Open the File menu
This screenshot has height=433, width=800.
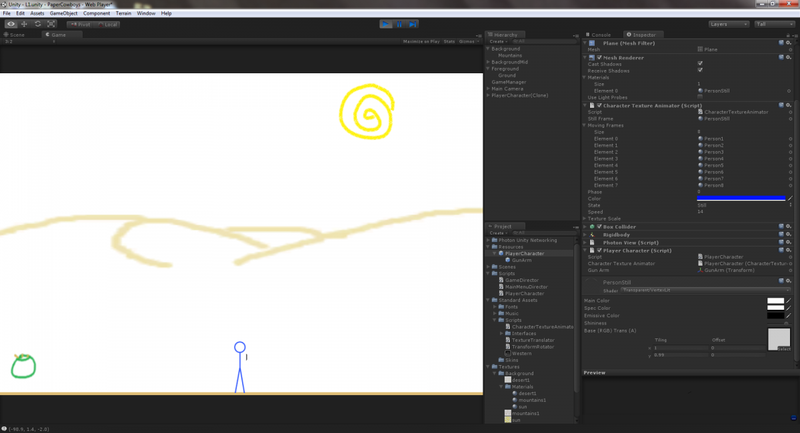pyautogui.click(x=7, y=13)
